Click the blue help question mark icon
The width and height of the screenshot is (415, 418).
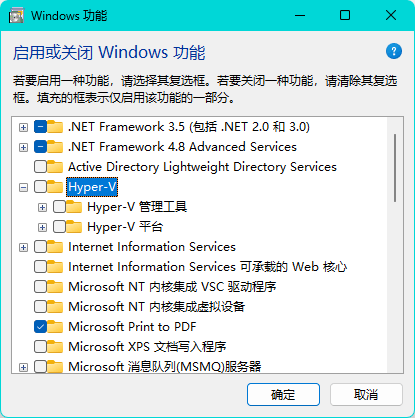pyautogui.click(x=394, y=51)
